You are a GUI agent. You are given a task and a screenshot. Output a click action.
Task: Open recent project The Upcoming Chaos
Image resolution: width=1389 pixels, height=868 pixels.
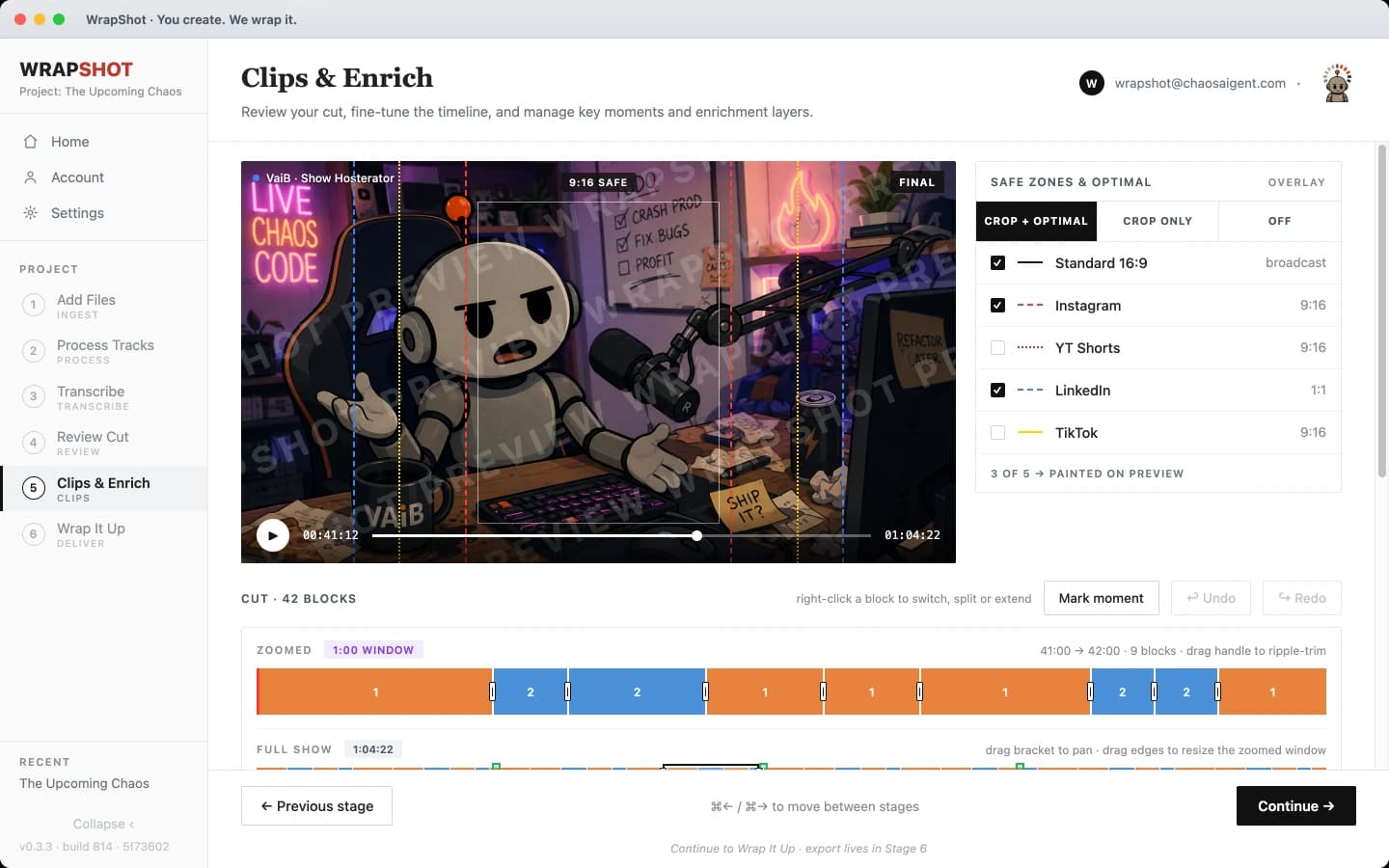tap(84, 783)
